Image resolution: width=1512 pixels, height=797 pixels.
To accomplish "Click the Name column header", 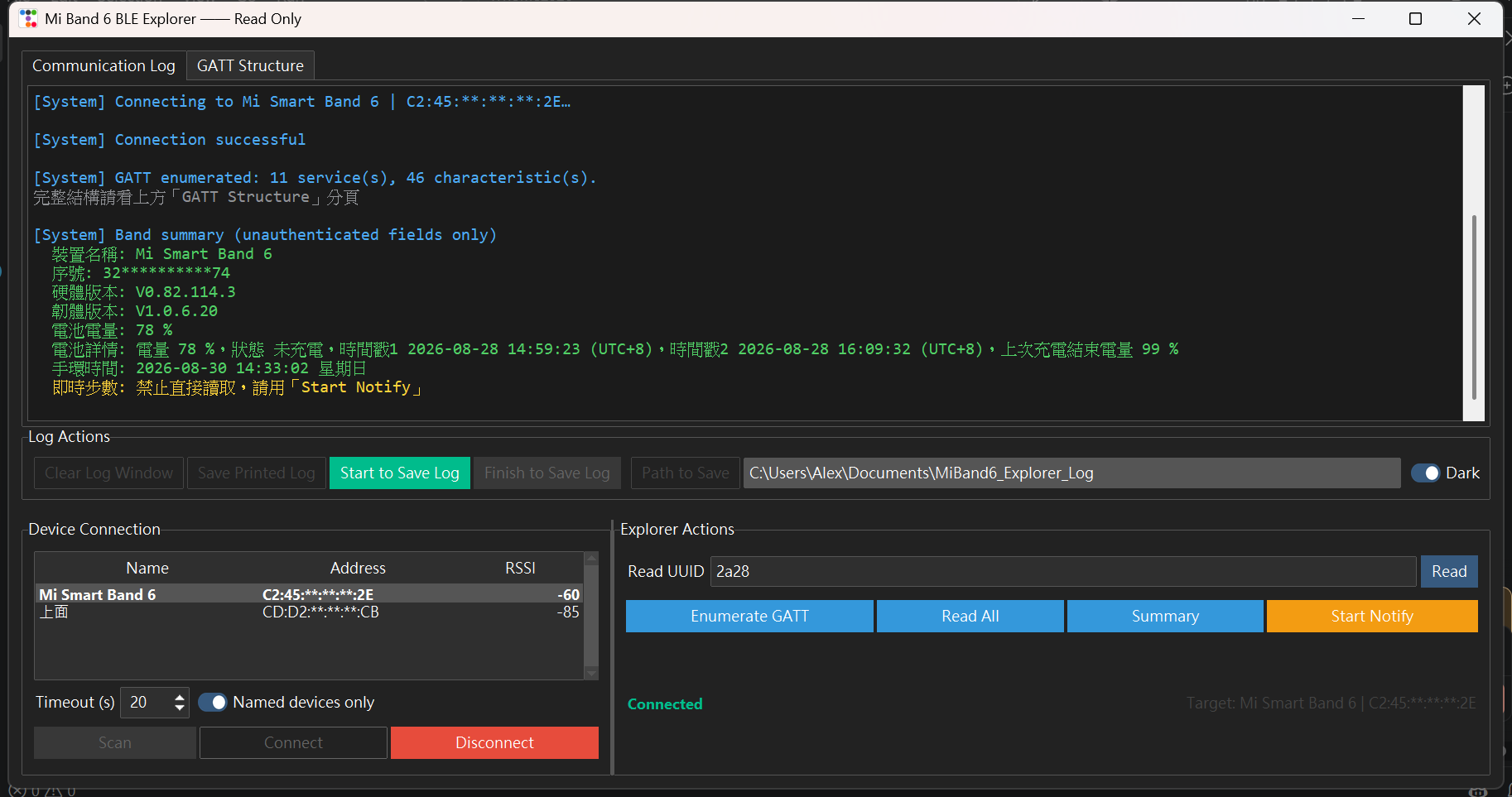I will [x=147, y=568].
